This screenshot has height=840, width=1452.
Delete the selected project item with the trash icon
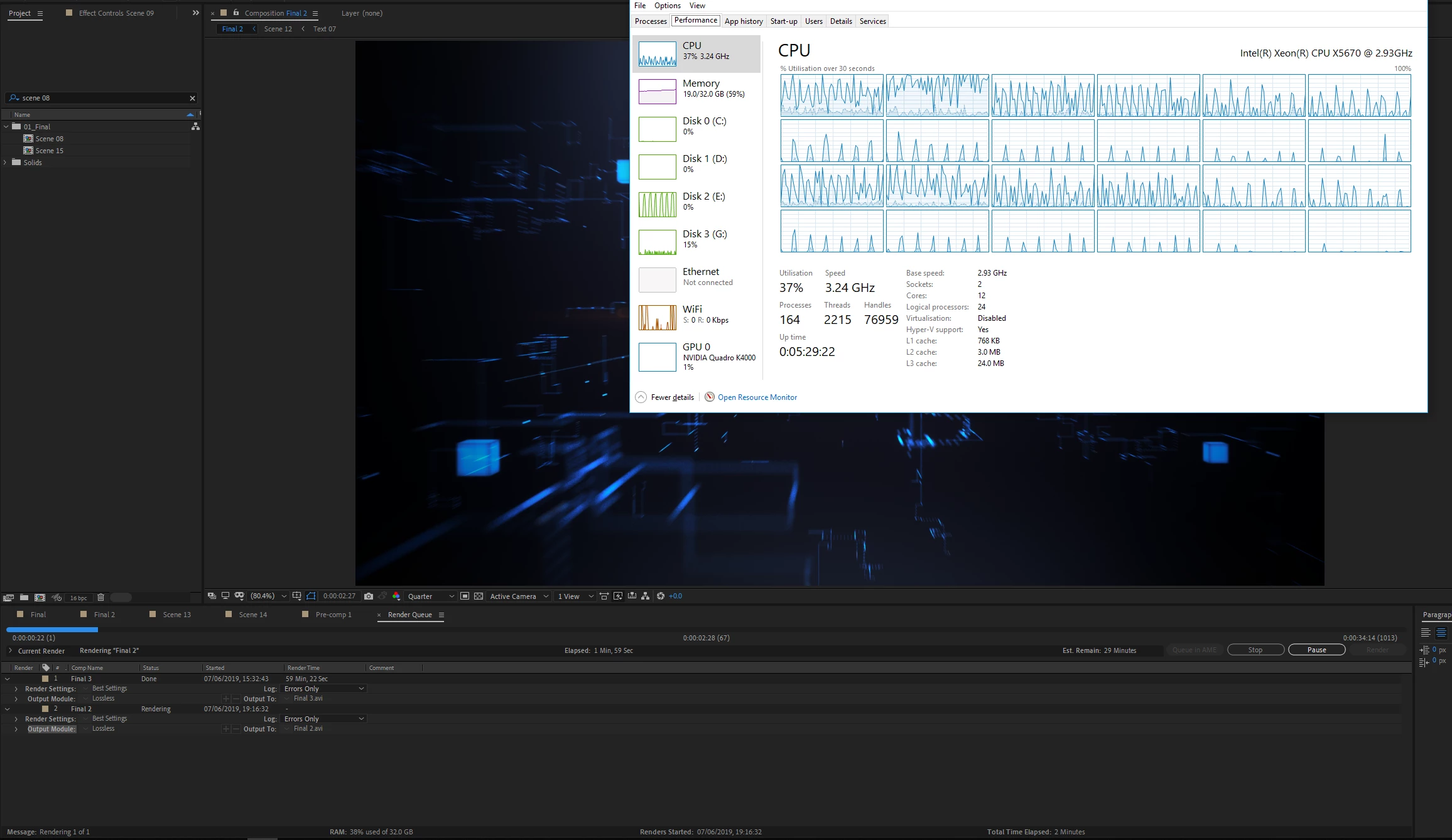click(x=100, y=597)
